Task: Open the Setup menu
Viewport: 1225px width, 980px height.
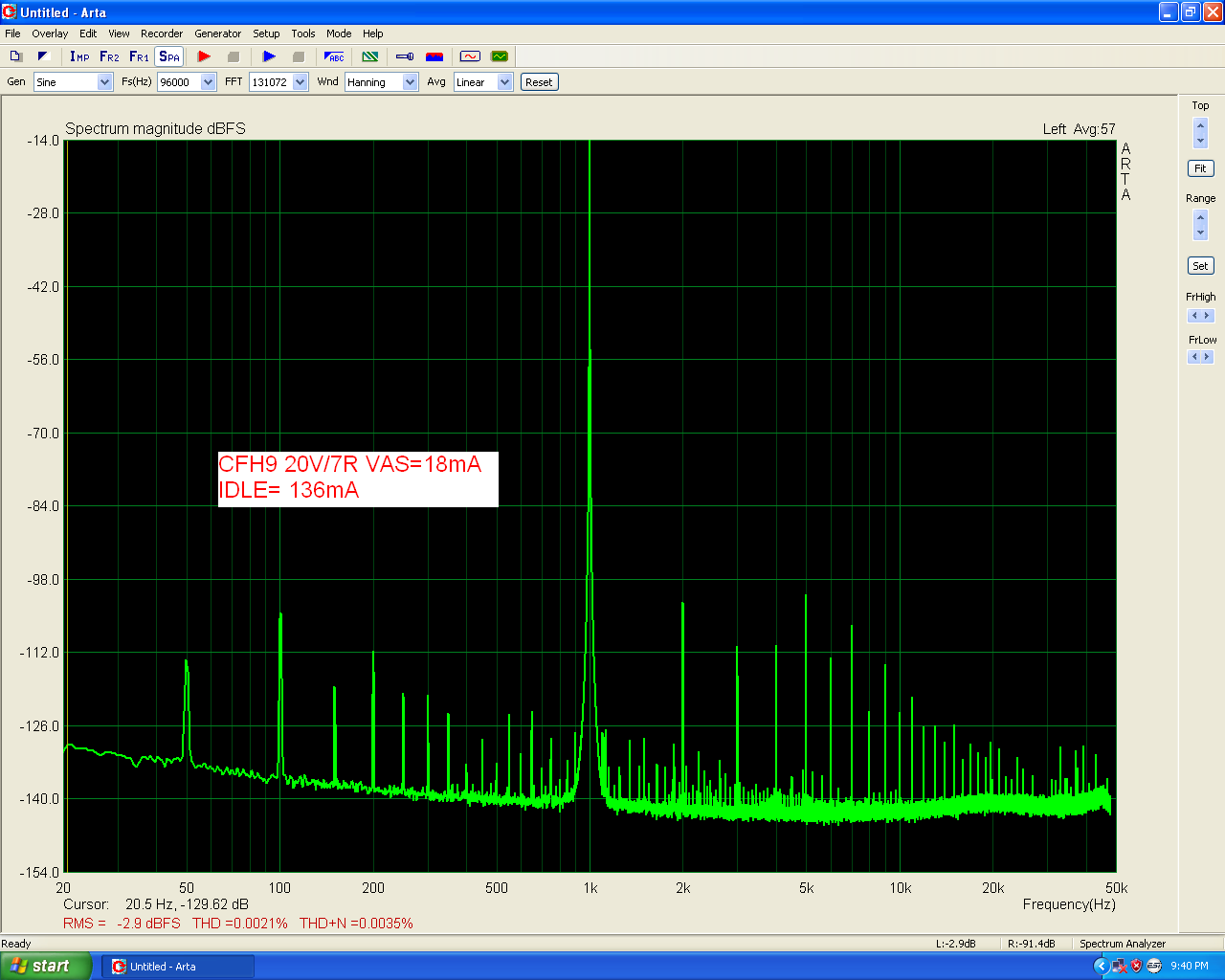Action: (x=266, y=33)
